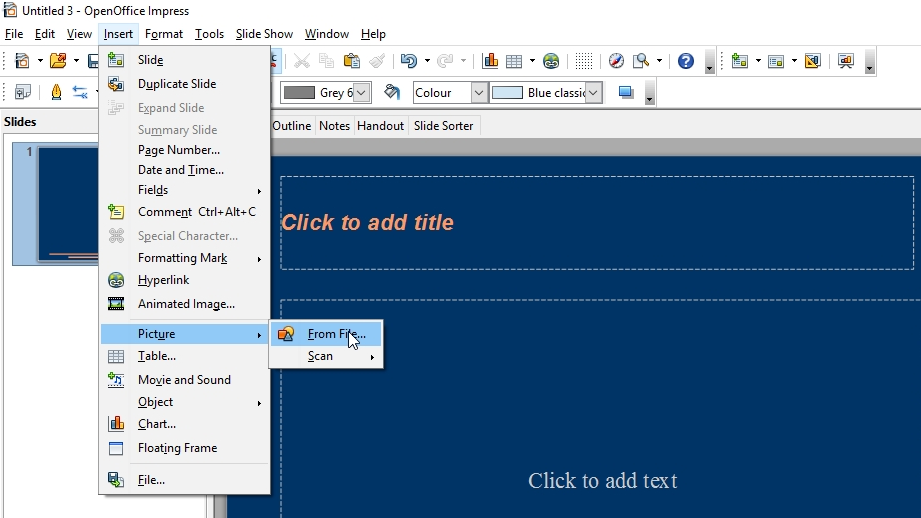Open the Colour area style dropdown

coord(479,93)
